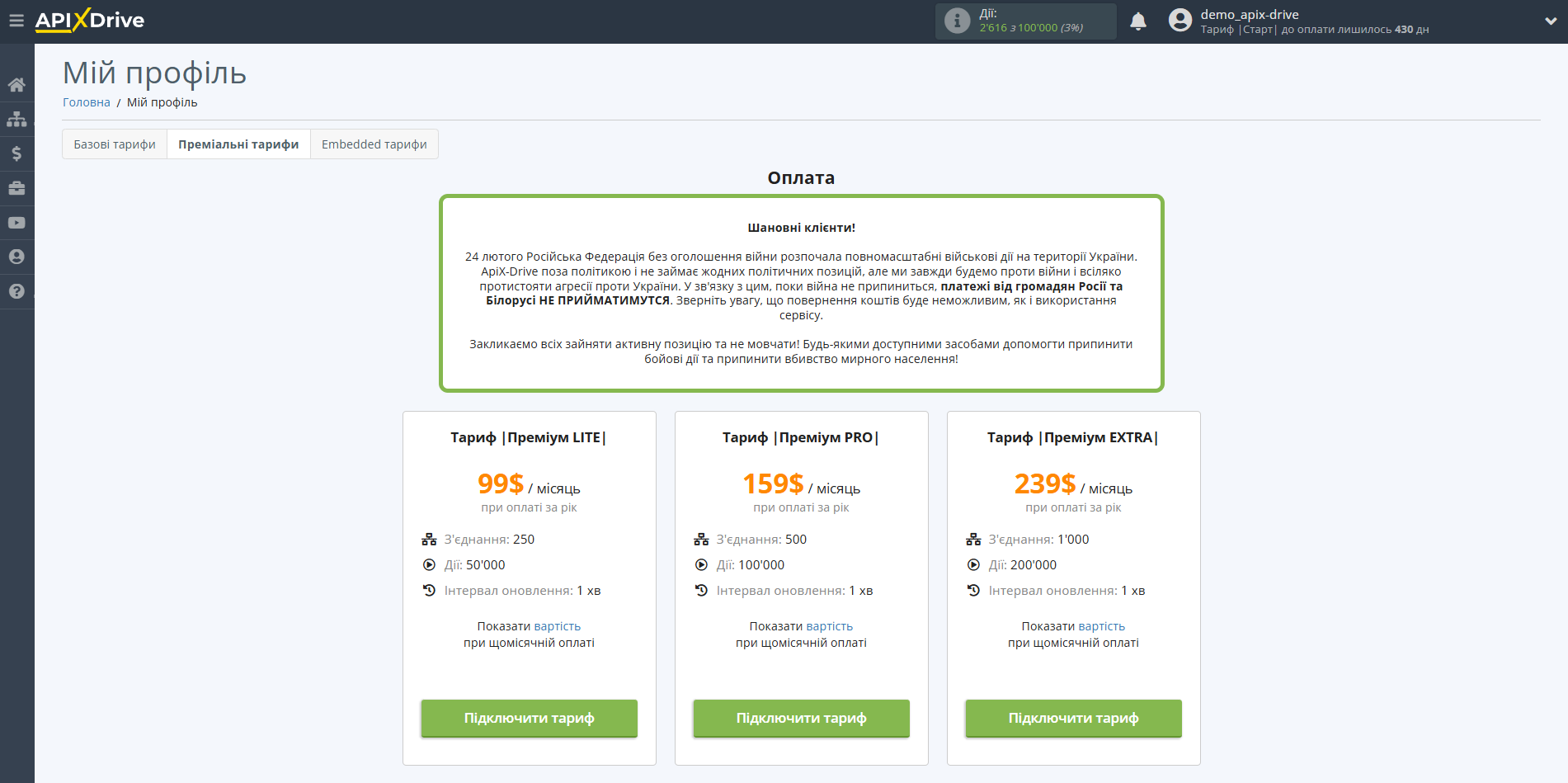Click Дії: 200'000 in EXTRA card
Screen dimensions: 1568x783
(x=1023, y=565)
